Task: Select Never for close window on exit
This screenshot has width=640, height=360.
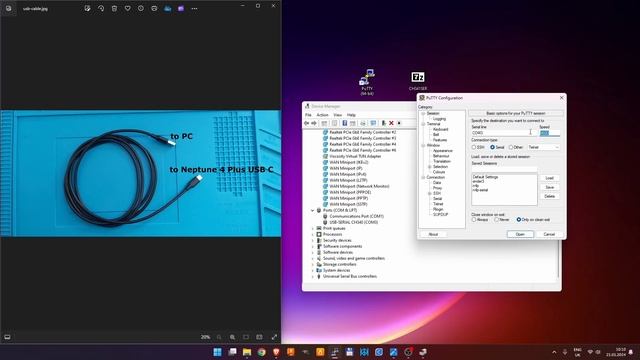Action: coord(496,220)
